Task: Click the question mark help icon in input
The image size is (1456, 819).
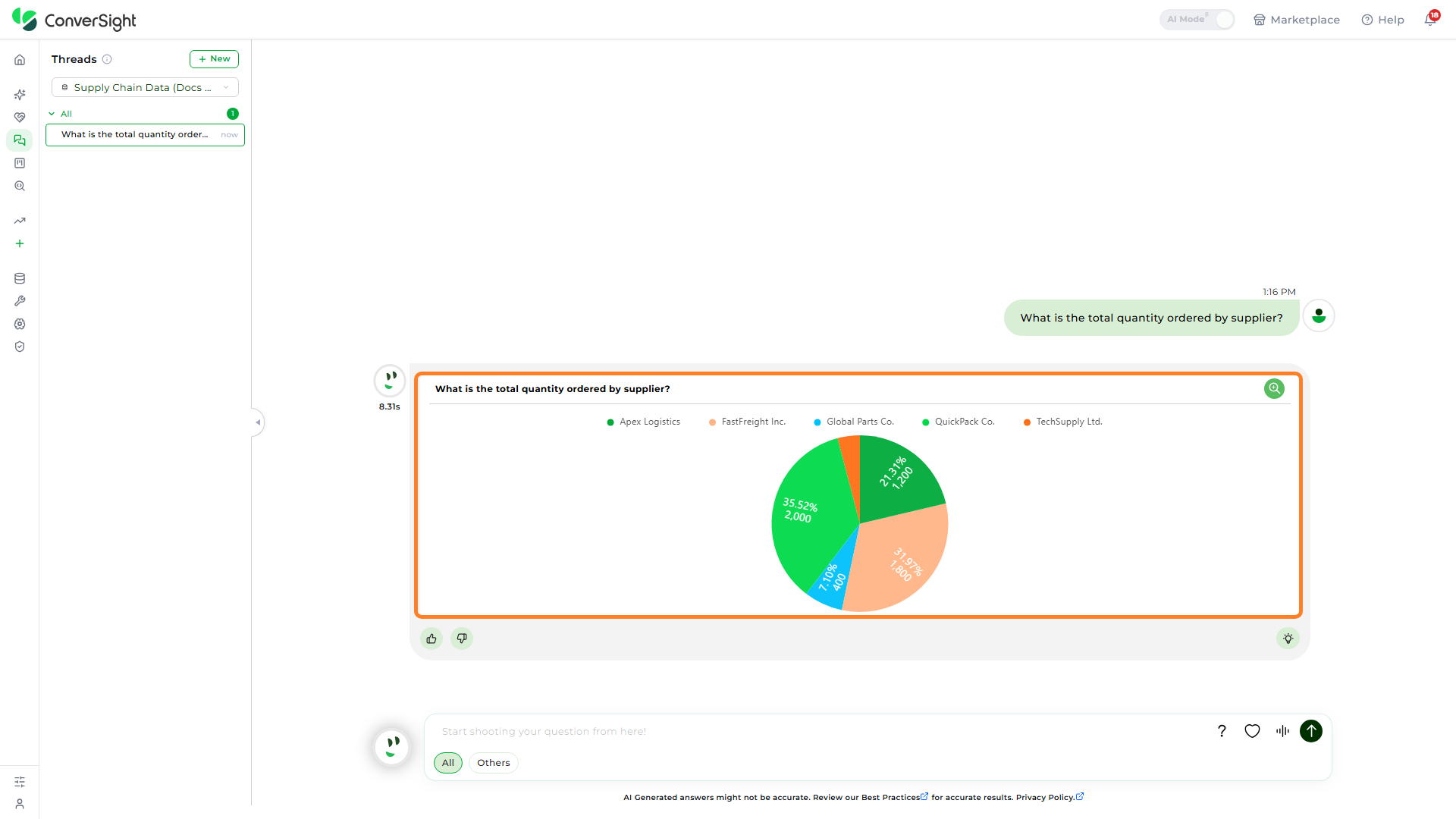Action: tap(1222, 731)
